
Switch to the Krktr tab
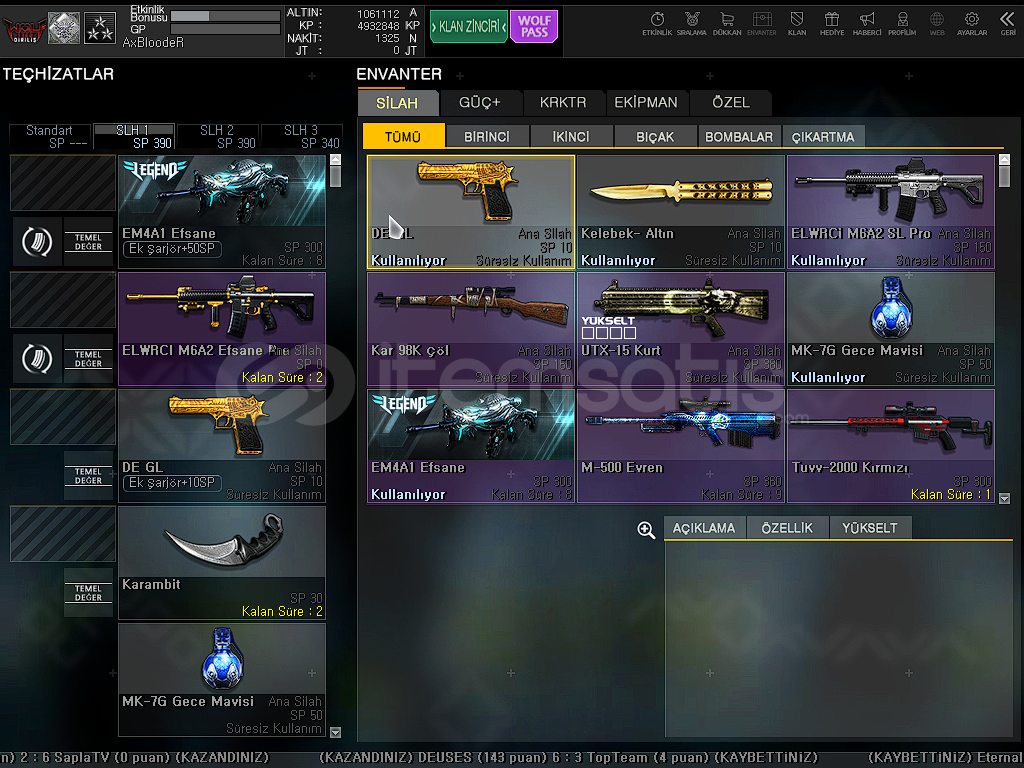point(563,103)
